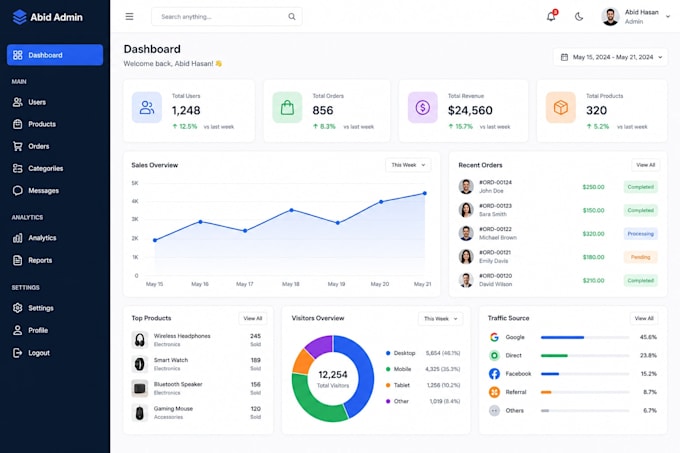The width and height of the screenshot is (680, 453).
Task: Click the Google traffic source icon
Action: coord(494,337)
